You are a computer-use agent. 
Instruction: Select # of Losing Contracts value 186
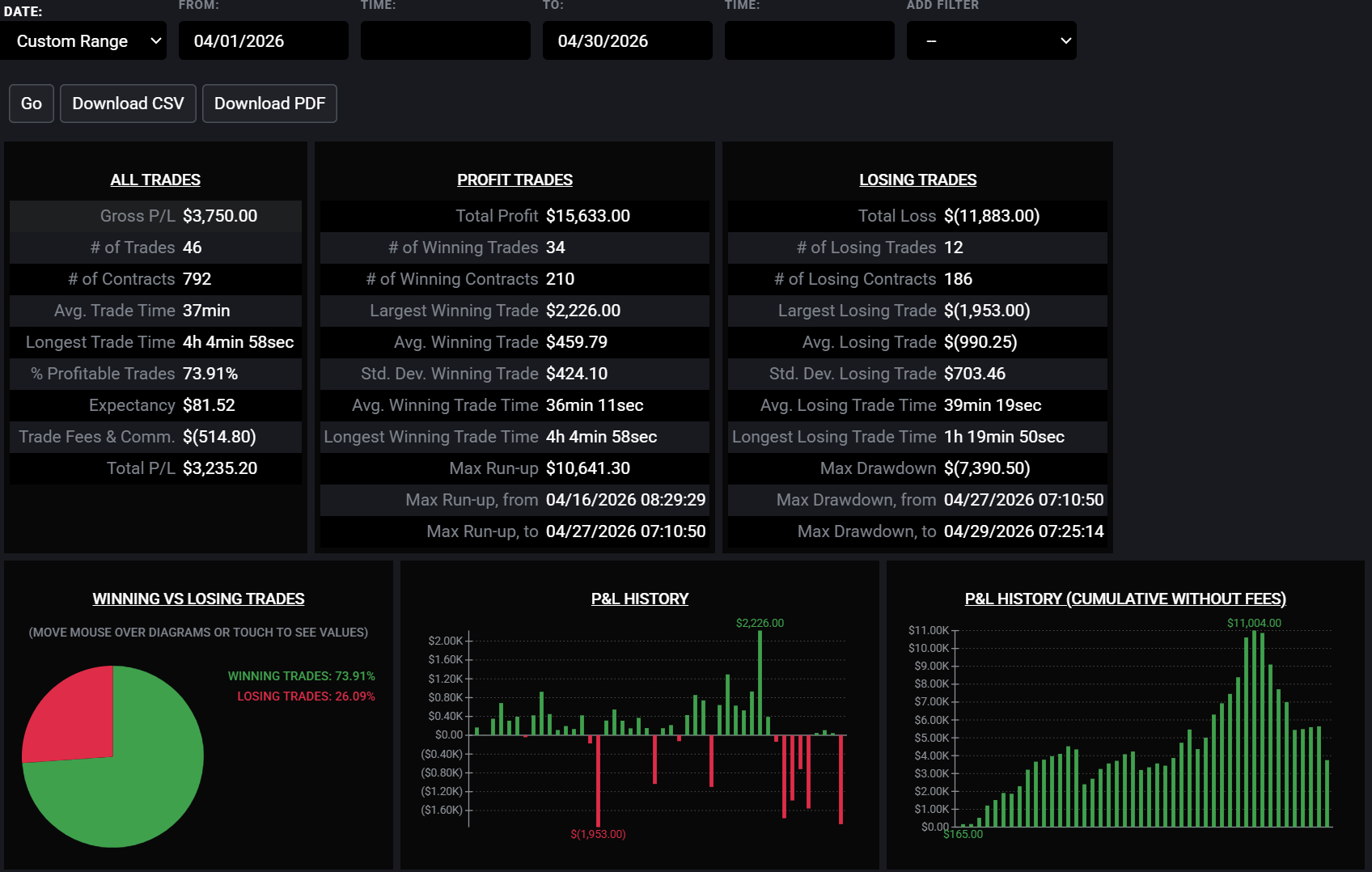(958, 279)
